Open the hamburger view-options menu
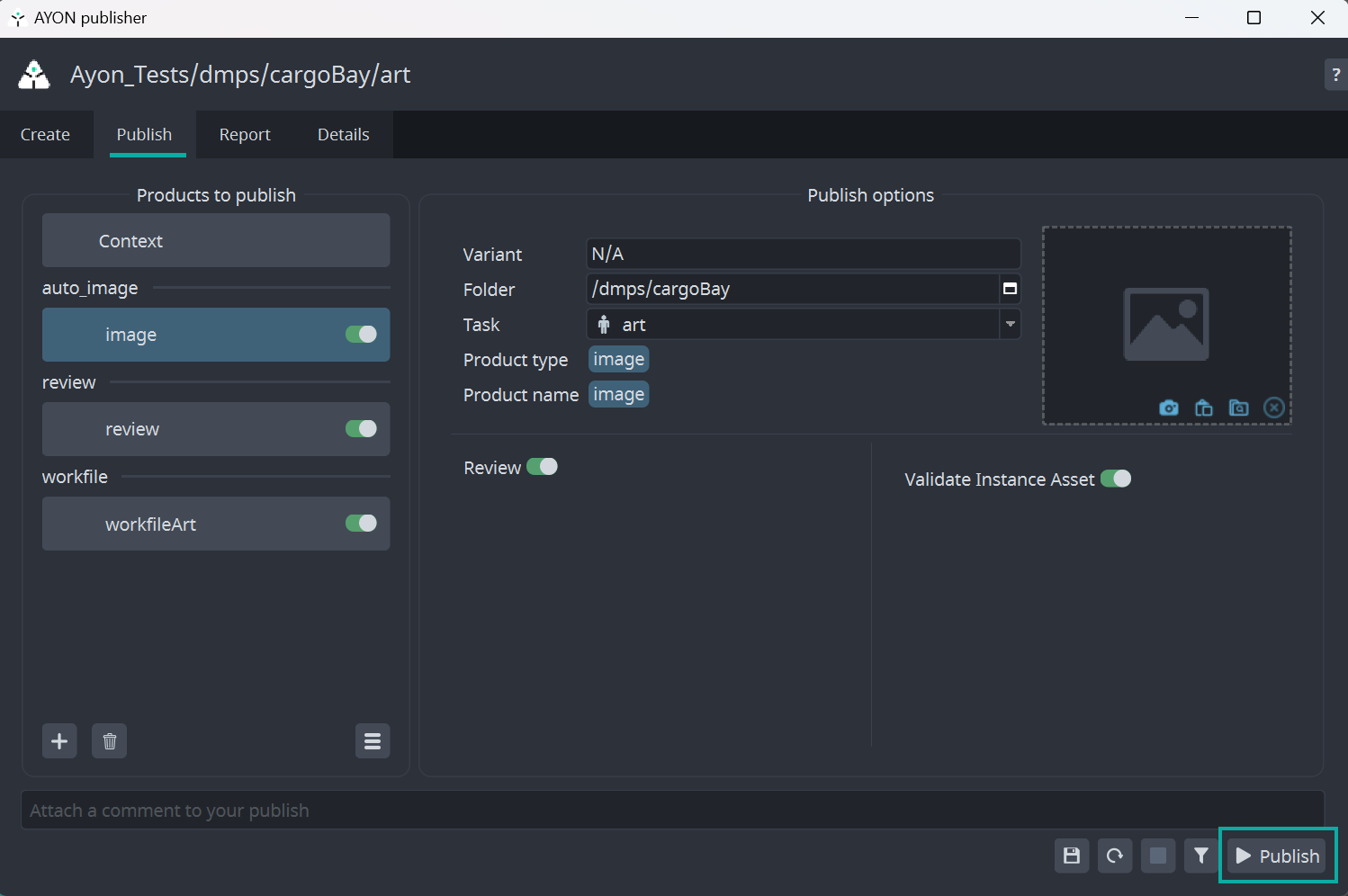 point(372,741)
